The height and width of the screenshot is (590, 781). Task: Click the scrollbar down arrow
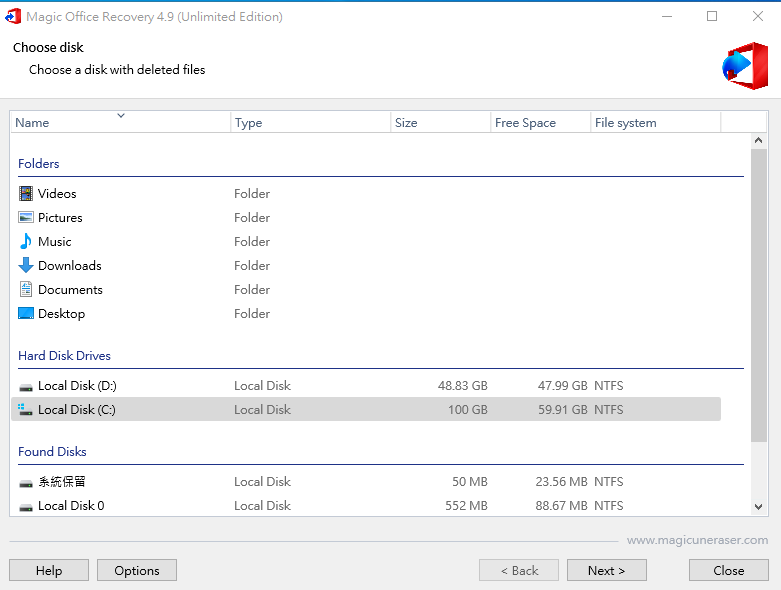point(759,507)
